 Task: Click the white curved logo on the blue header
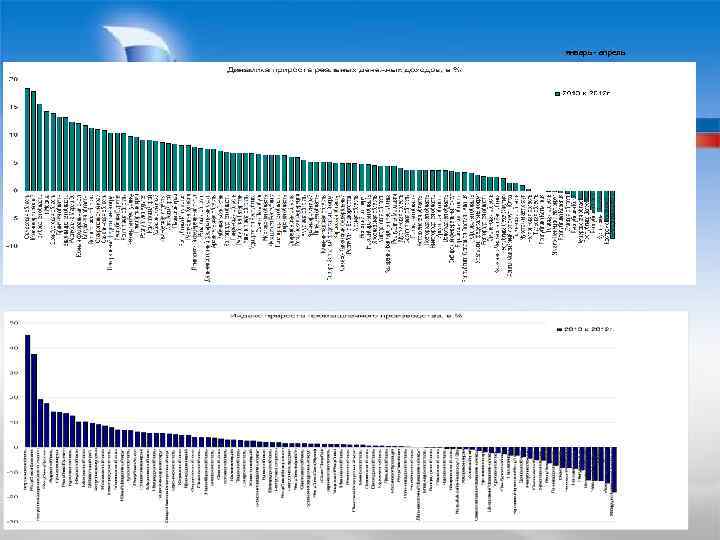tap(138, 44)
